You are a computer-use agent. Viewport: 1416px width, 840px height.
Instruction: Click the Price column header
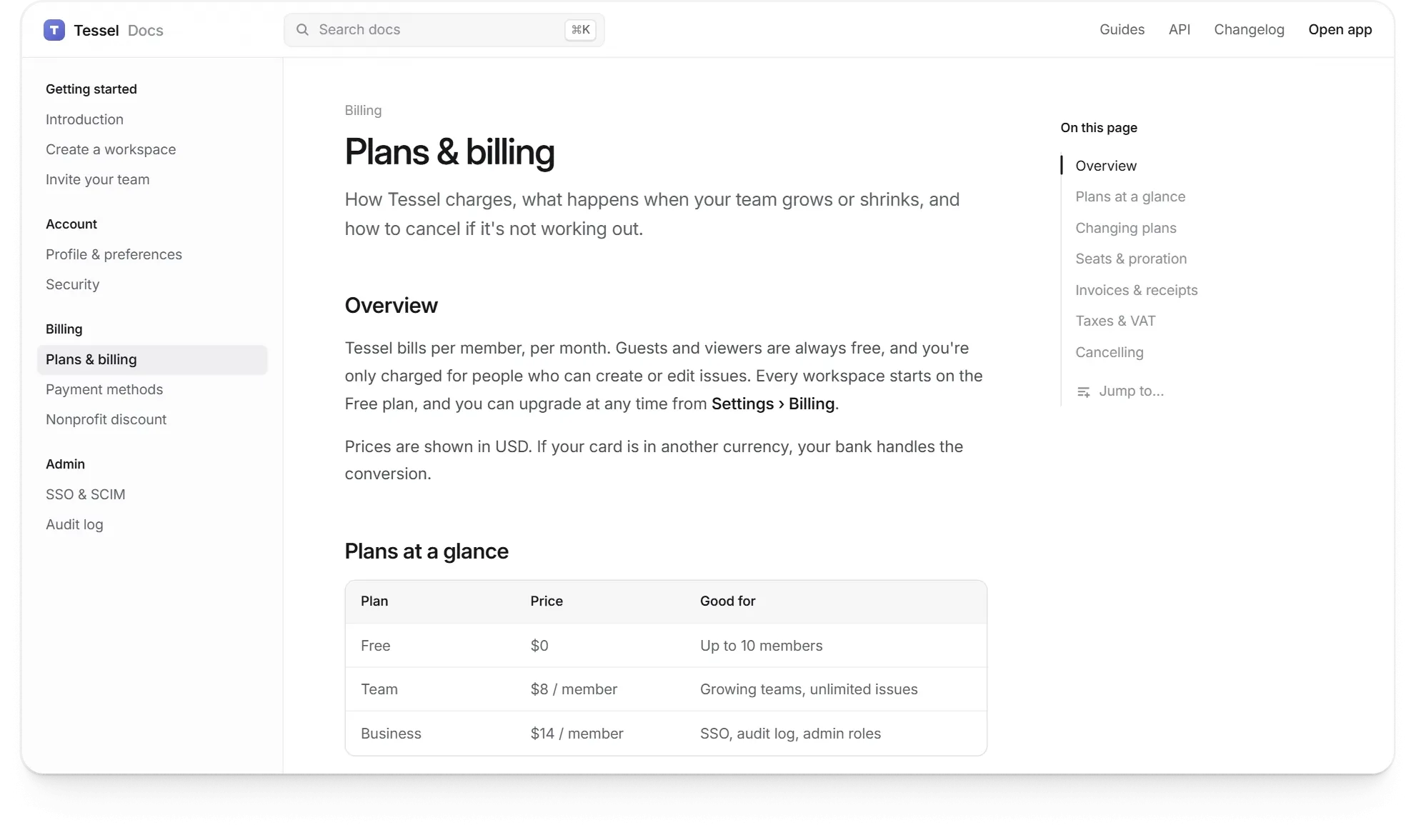tap(547, 601)
